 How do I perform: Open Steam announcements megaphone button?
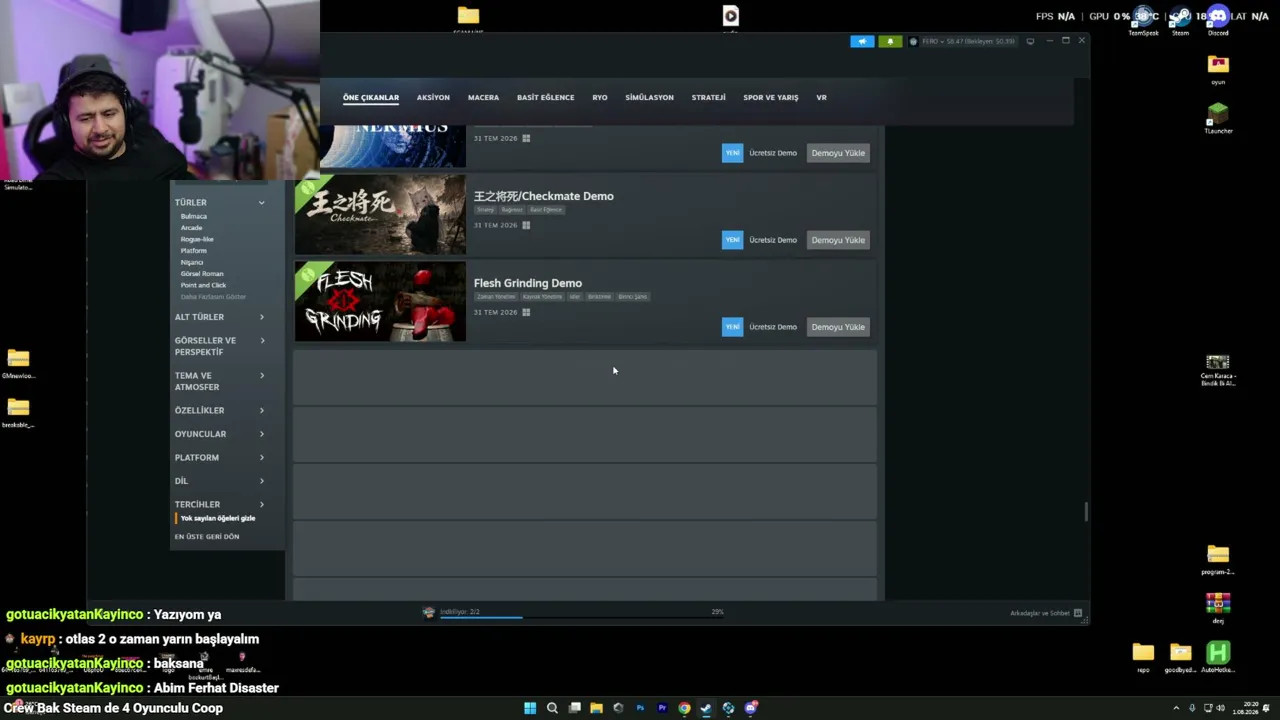coord(862,41)
